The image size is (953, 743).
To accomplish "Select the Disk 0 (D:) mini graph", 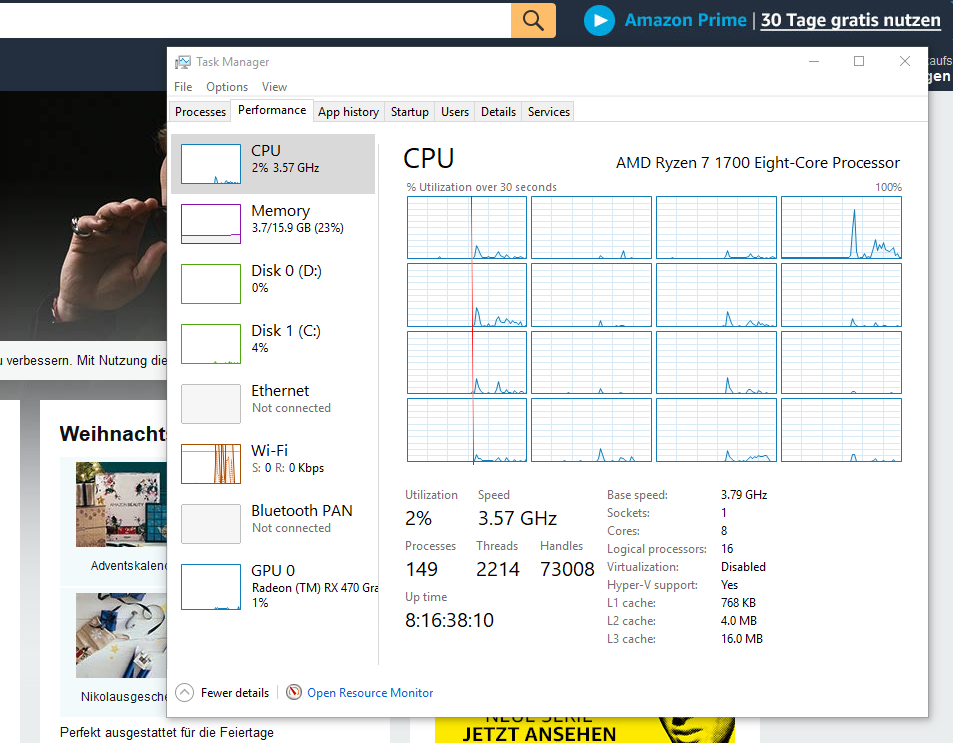I will 211,284.
